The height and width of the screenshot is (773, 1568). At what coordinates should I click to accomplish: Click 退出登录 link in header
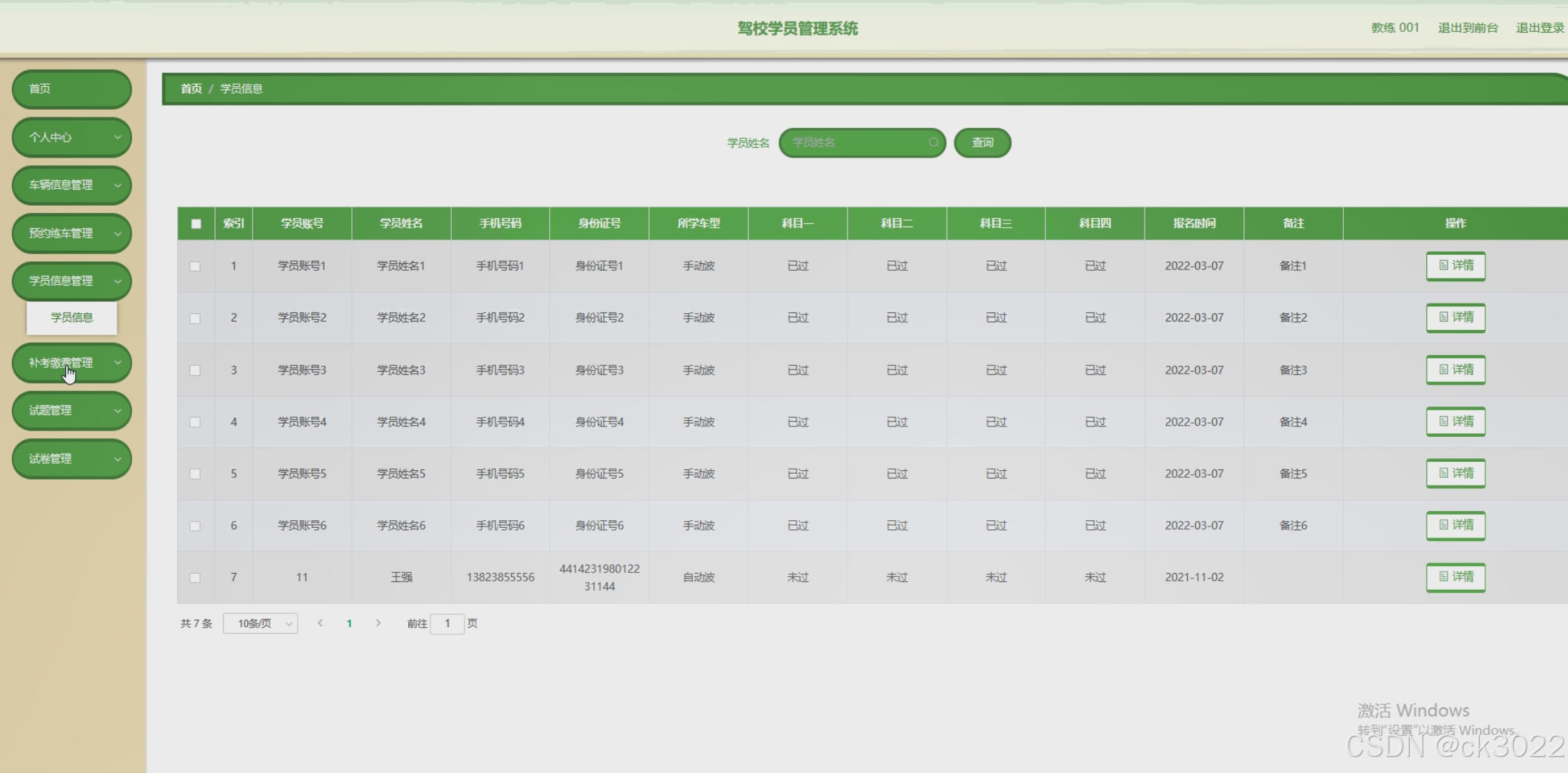click(1539, 28)
